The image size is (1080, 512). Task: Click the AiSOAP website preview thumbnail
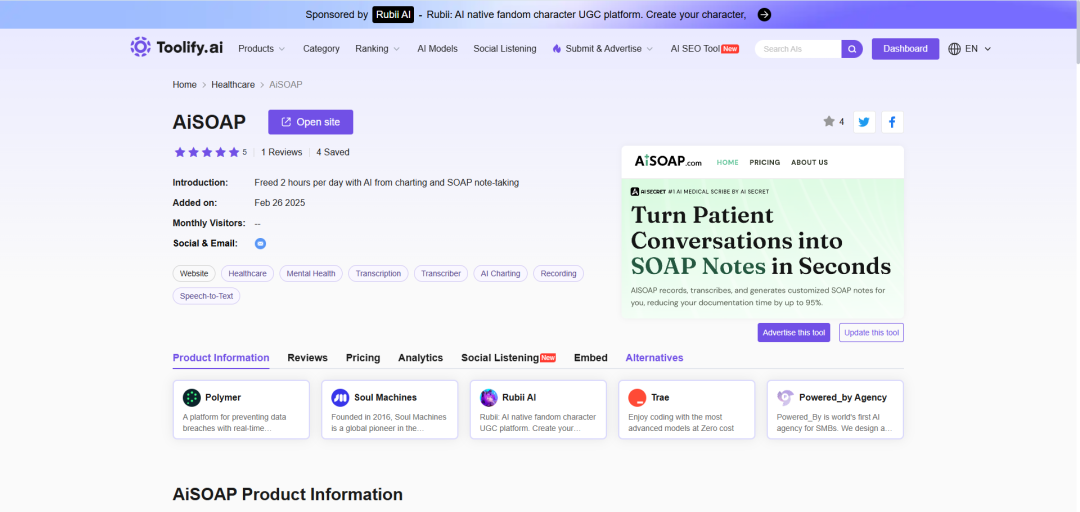(x=762, y=232)
